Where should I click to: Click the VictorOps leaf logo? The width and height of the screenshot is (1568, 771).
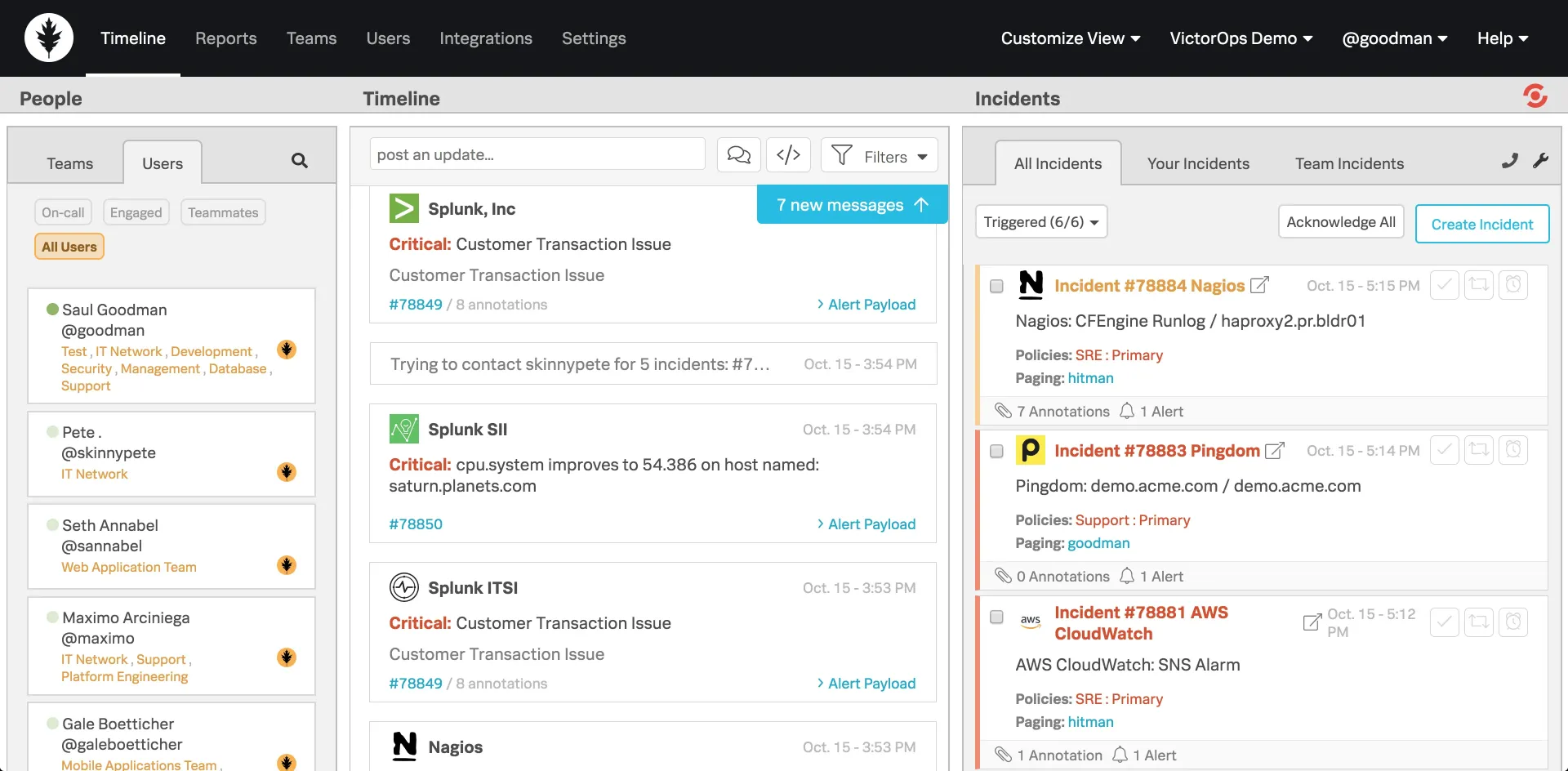[49, 38]
